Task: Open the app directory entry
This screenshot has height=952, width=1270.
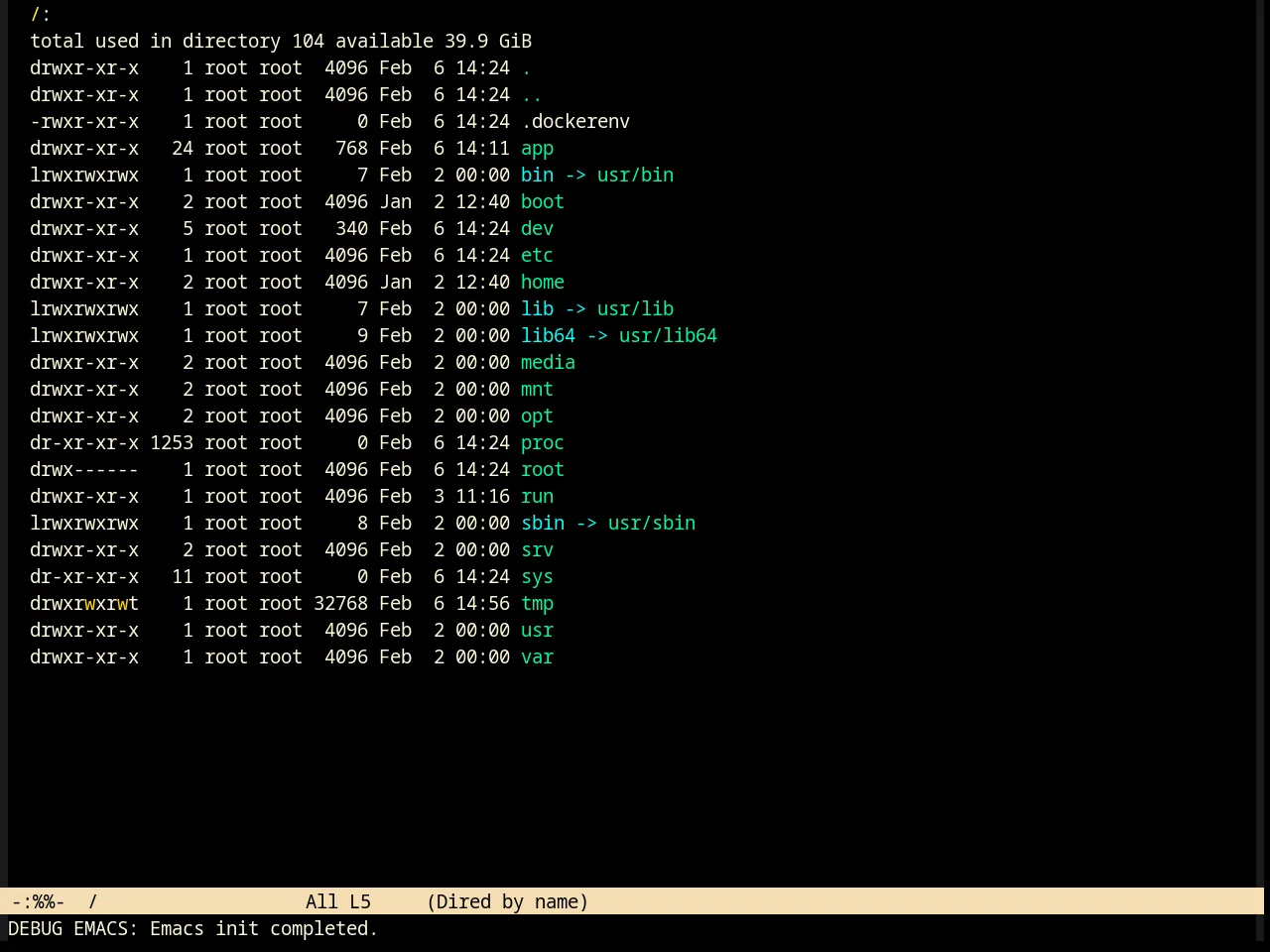Action: pyautogui.click(x=537, y=149)
